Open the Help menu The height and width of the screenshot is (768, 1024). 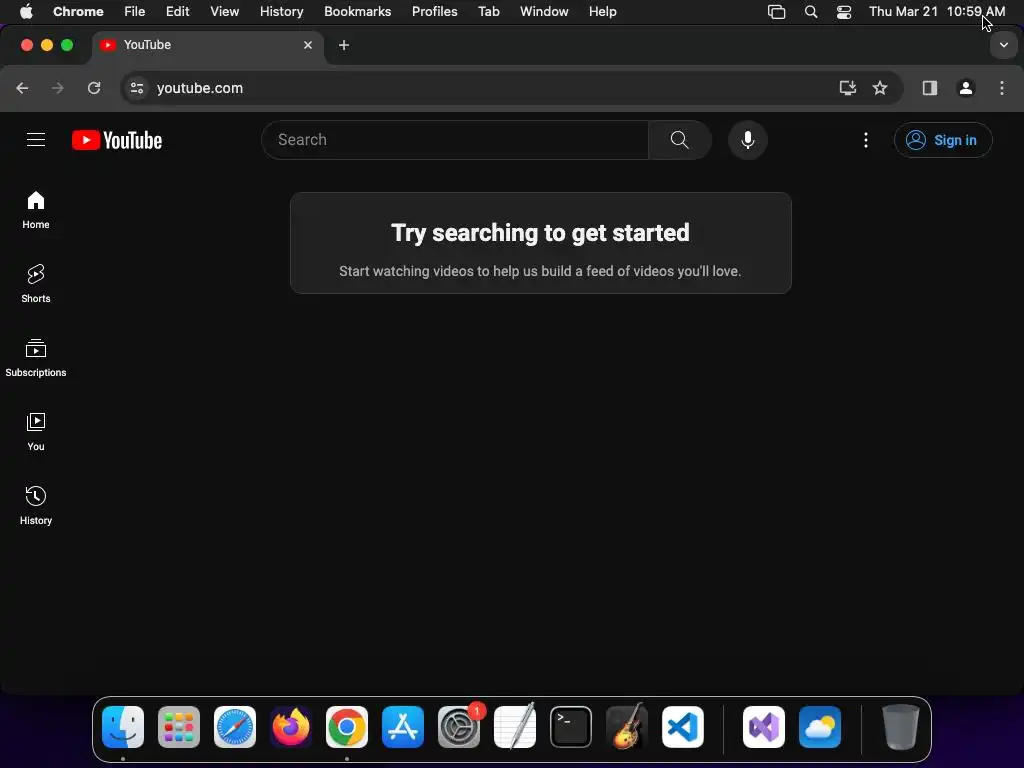click(x=603, y=12)
